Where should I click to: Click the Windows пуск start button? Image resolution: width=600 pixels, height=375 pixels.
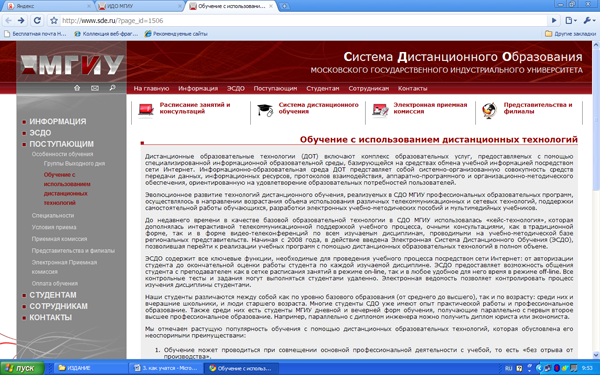[x=22, y=368]
